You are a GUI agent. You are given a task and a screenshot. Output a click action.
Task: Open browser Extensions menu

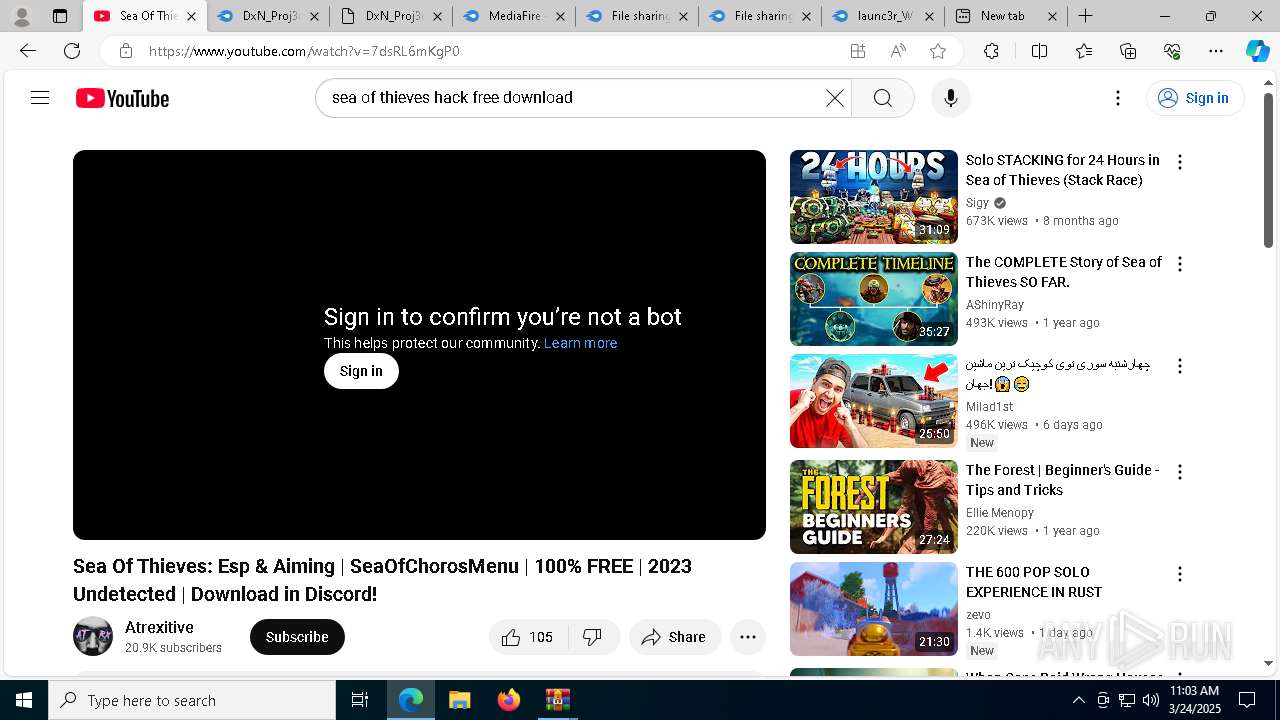(991, 51)
